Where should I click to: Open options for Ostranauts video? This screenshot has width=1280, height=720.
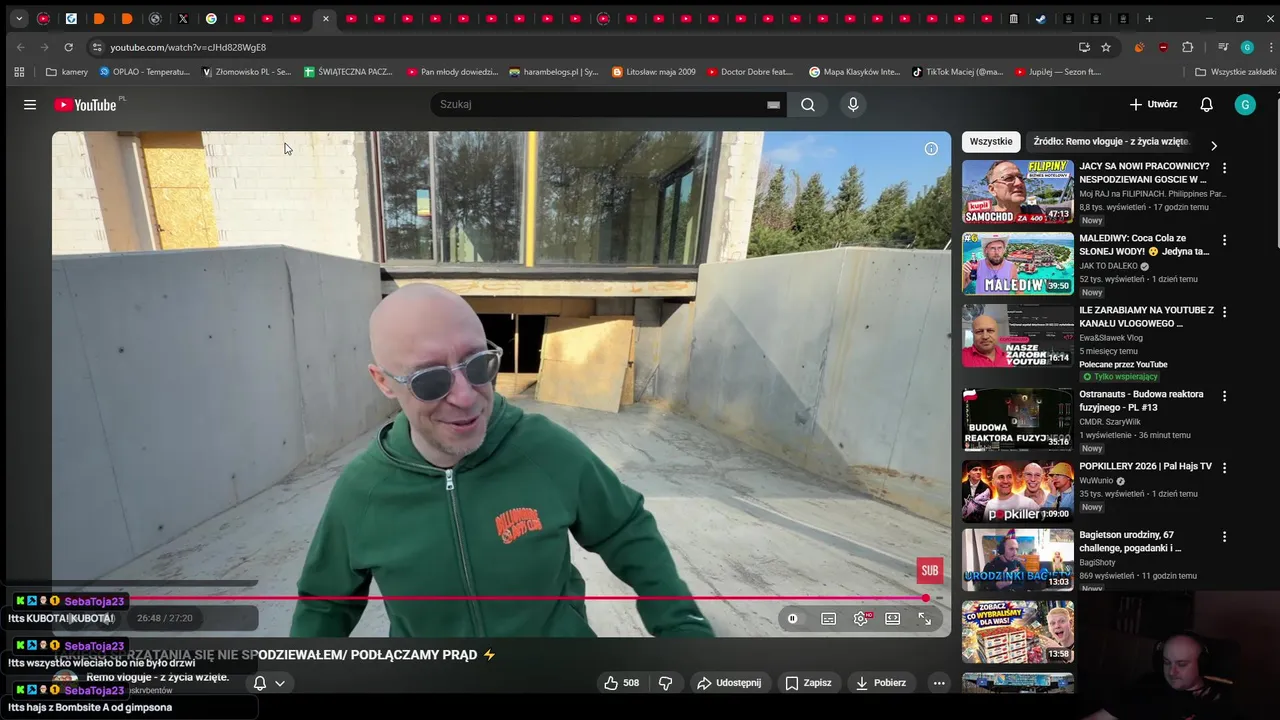pos(1224,396)
